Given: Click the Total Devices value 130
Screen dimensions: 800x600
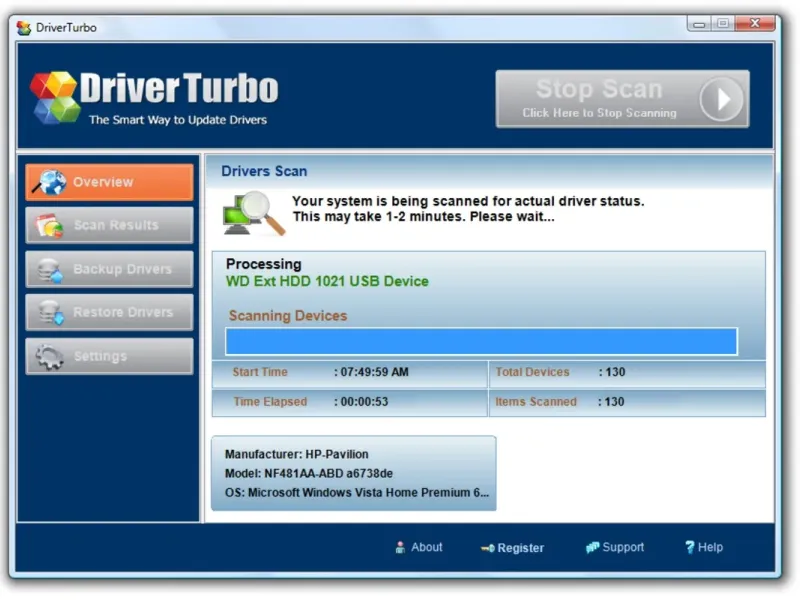Looking at the screenshot, I should click(x=615, y=372).
